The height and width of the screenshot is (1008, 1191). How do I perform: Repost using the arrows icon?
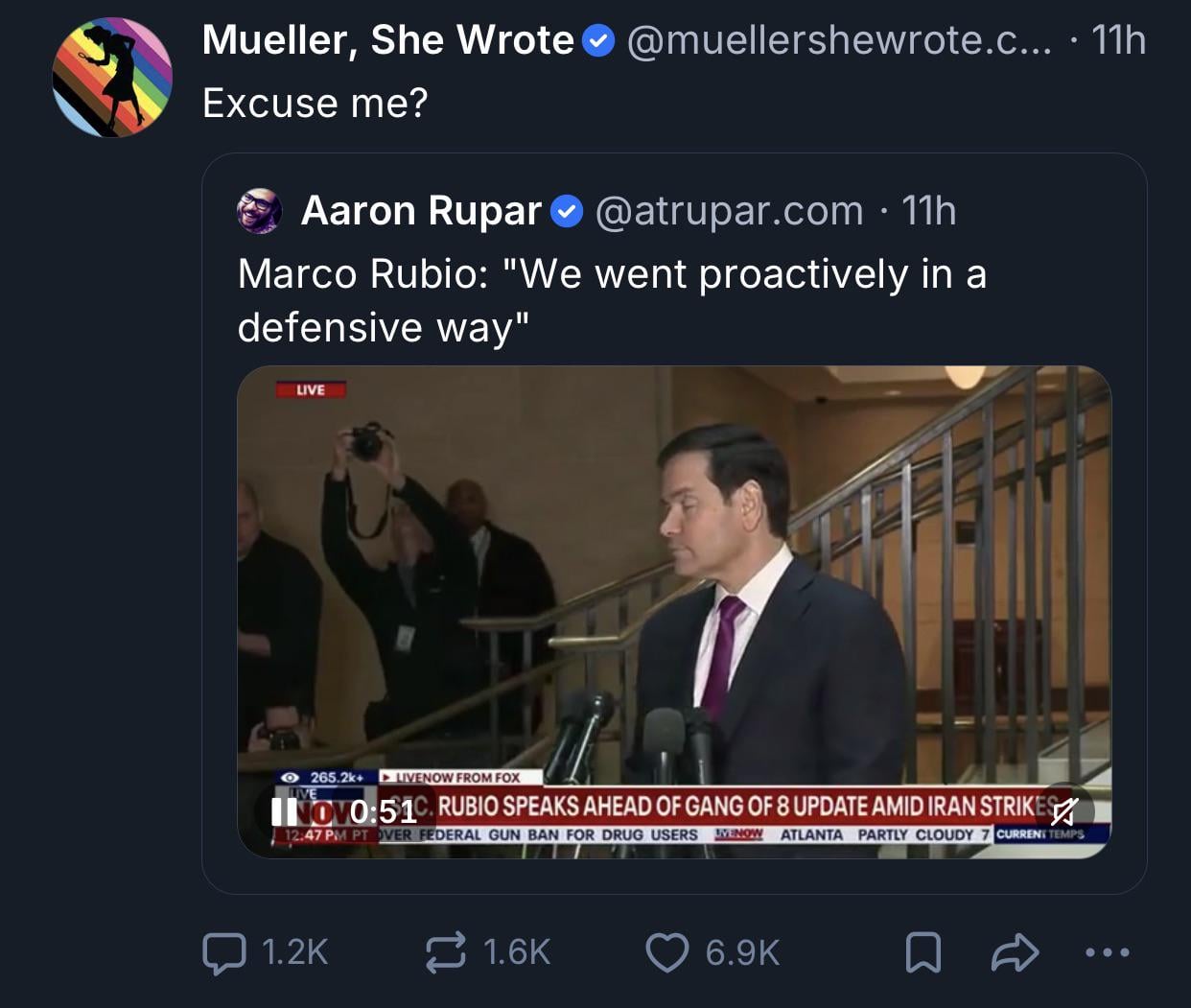tap(446, 952)
